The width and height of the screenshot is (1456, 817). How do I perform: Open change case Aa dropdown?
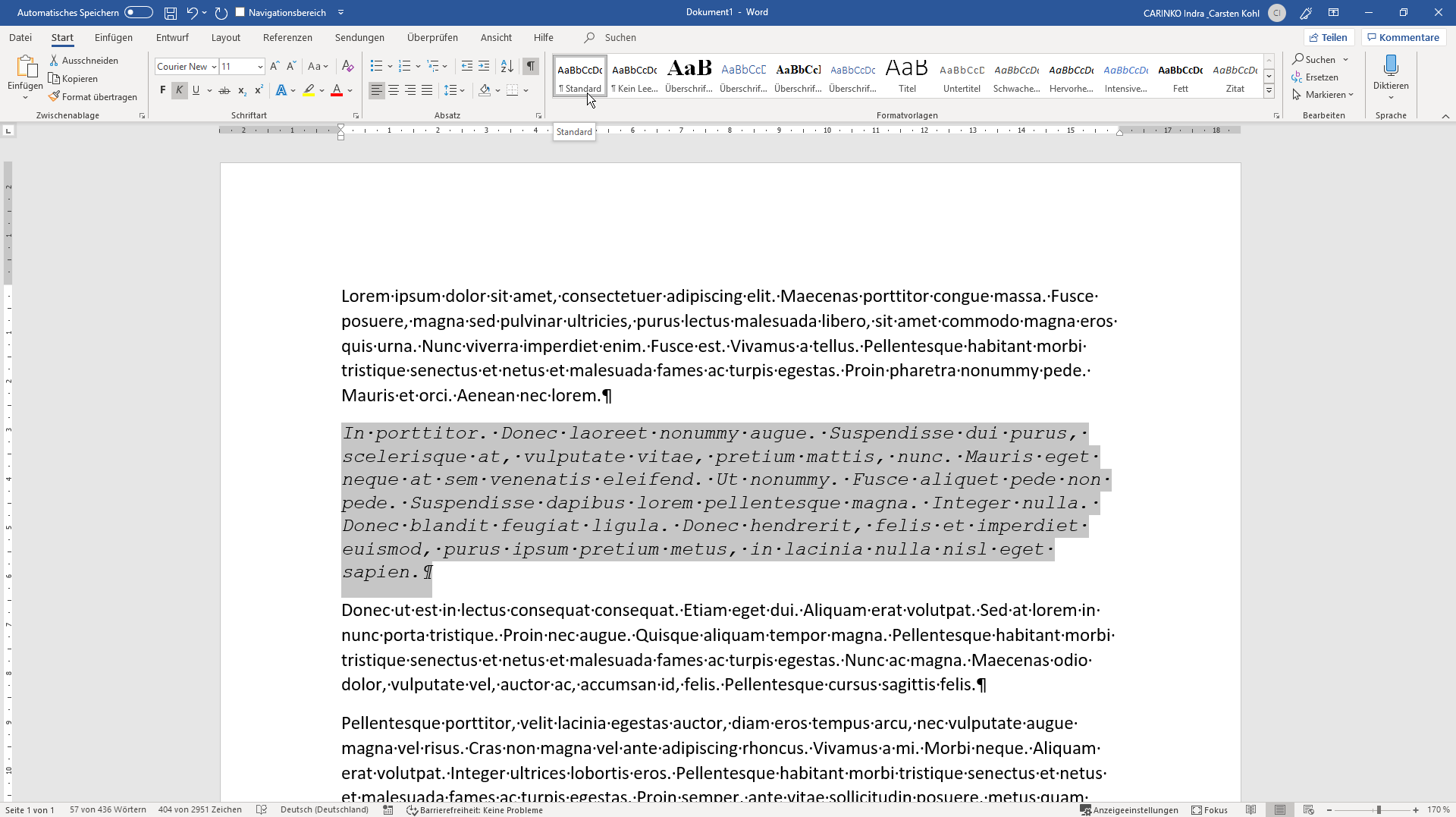click(318, 66)
